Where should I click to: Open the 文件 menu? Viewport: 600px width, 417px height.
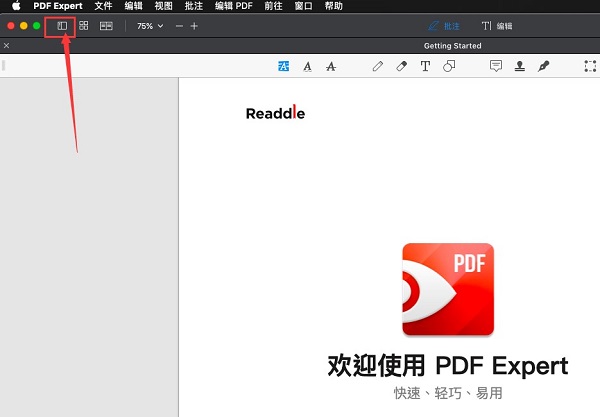coord(103,6)
